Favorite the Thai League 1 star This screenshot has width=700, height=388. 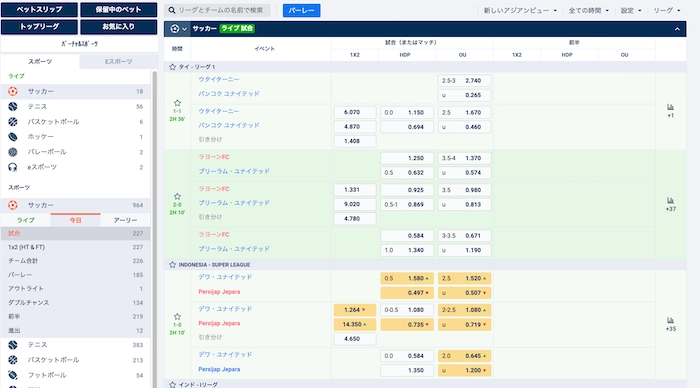173,67
